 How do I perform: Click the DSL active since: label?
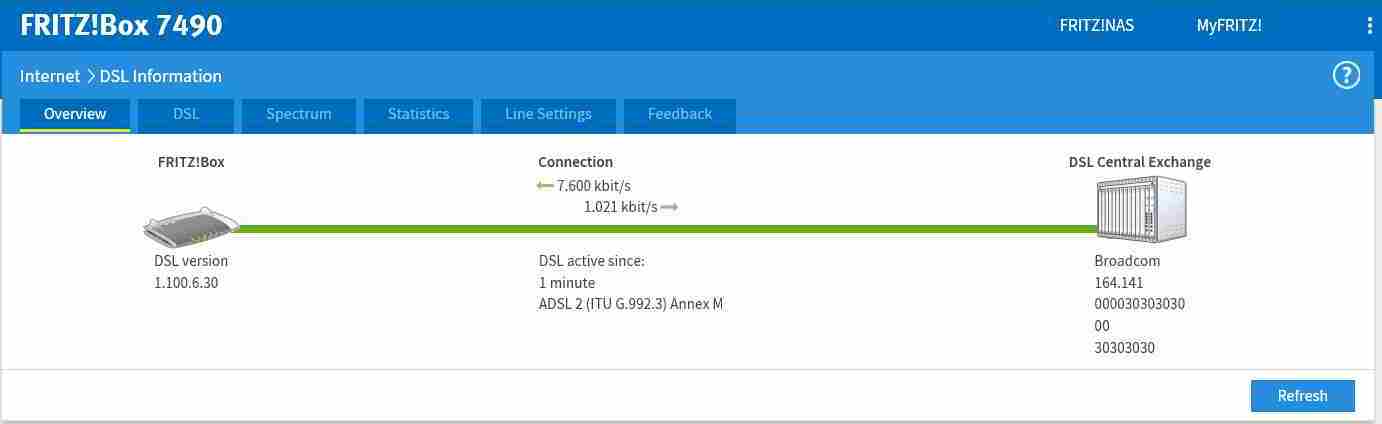coord(592,261)
